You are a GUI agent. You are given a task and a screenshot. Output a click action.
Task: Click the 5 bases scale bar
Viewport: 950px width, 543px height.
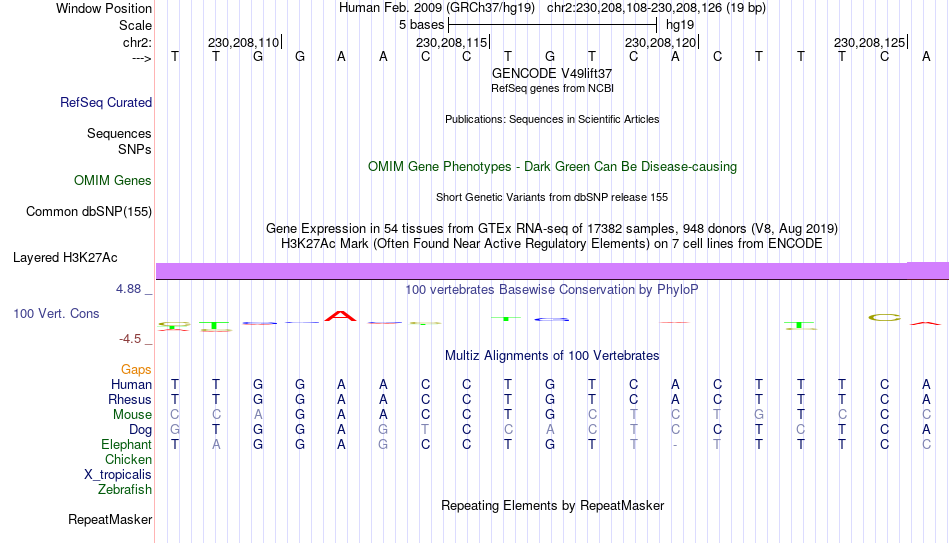[x=552, y=25]
